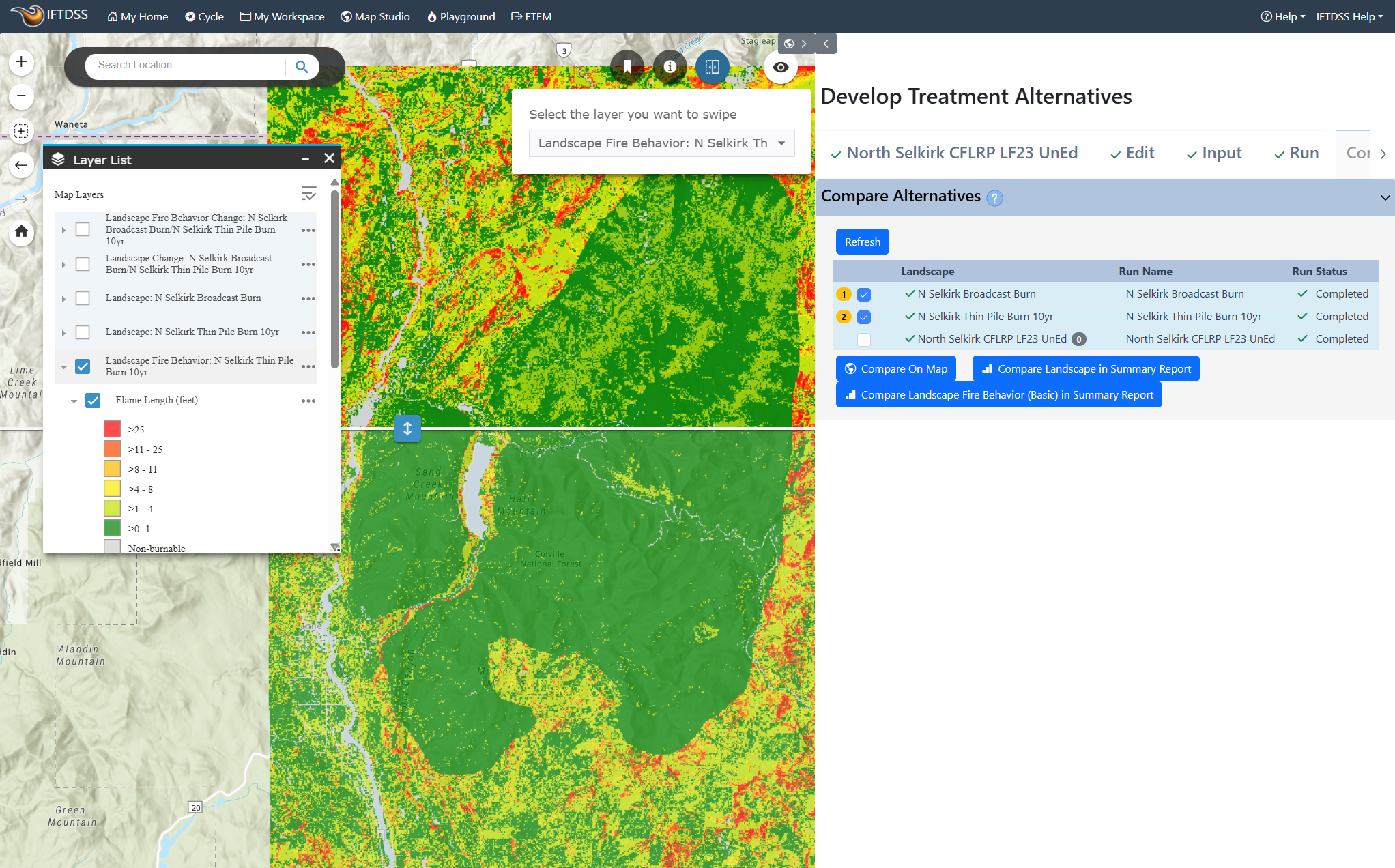Check the North Selkirk CFLRP LF23 UnEd row

(x=864, y=339)
